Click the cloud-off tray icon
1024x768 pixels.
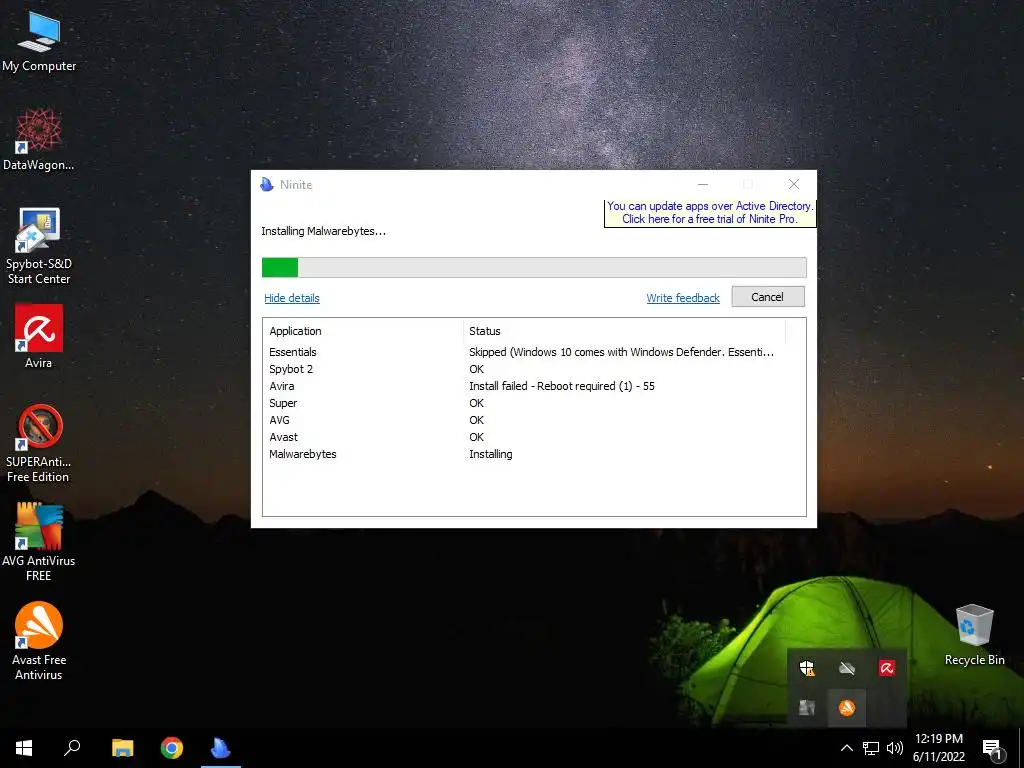point(847,668)
